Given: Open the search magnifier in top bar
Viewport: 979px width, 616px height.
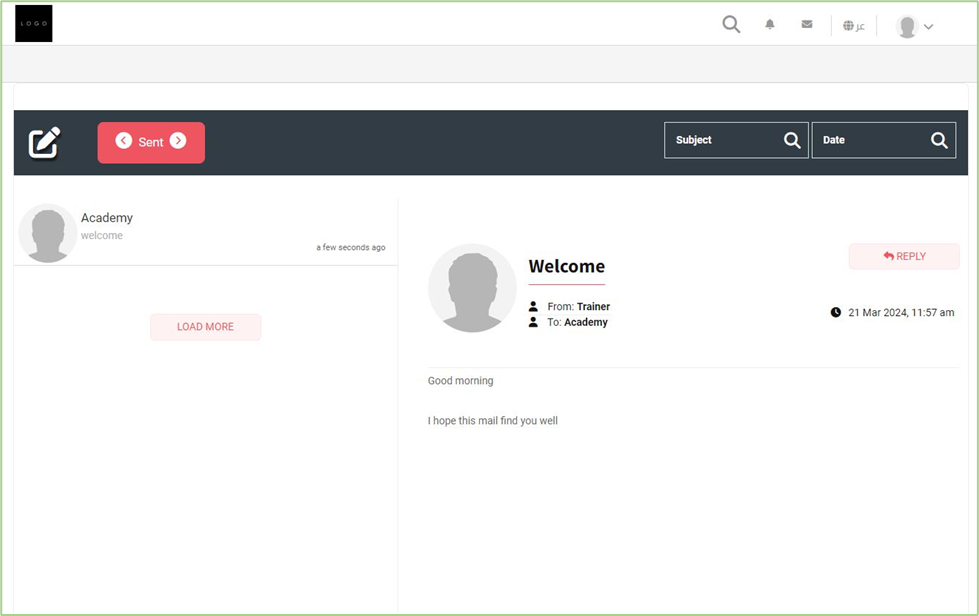Looking at the screenshot, I should [731, 25].
